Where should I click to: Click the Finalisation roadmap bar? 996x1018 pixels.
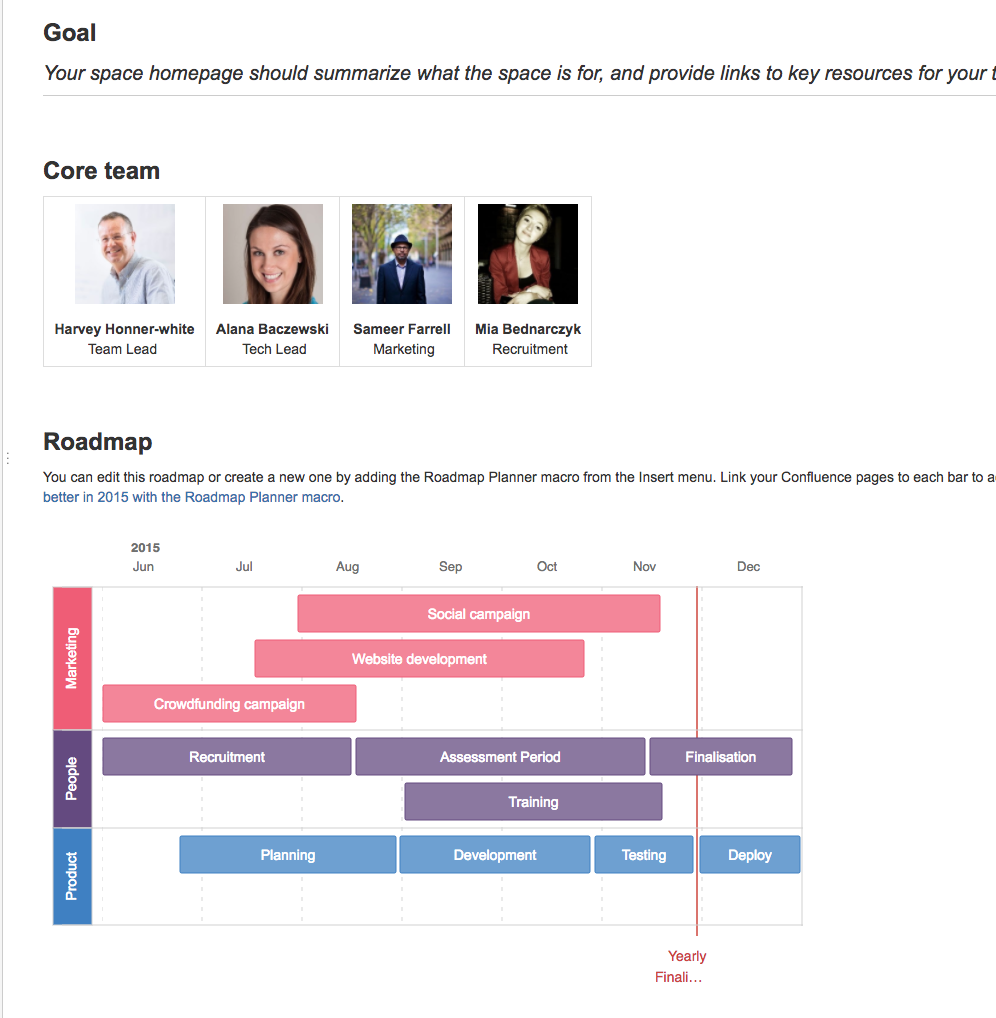coord(721,756)
